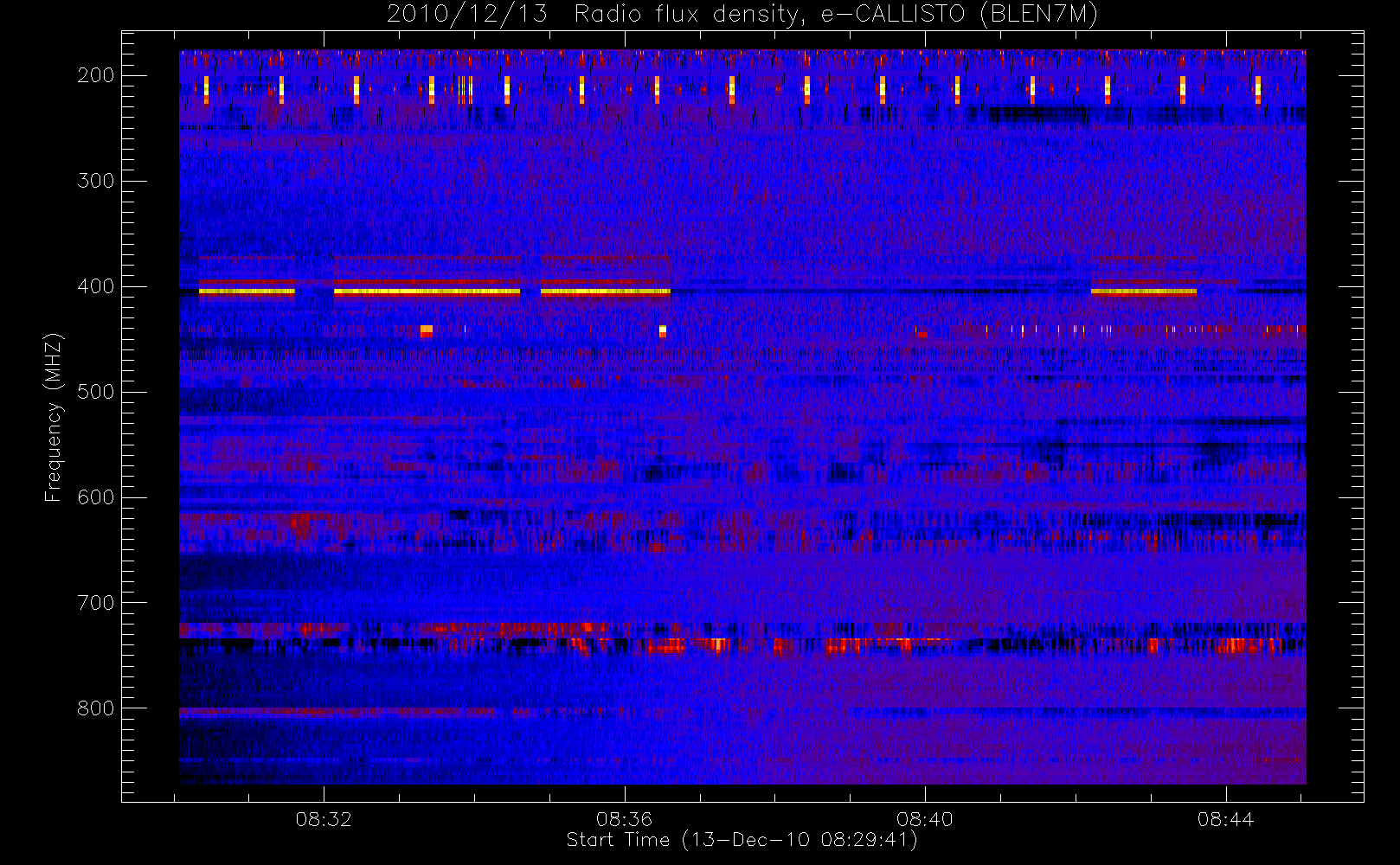This screenshot has height=865, width=1400.
Task: Click the 500 frequency axis label
Action: 95,392
